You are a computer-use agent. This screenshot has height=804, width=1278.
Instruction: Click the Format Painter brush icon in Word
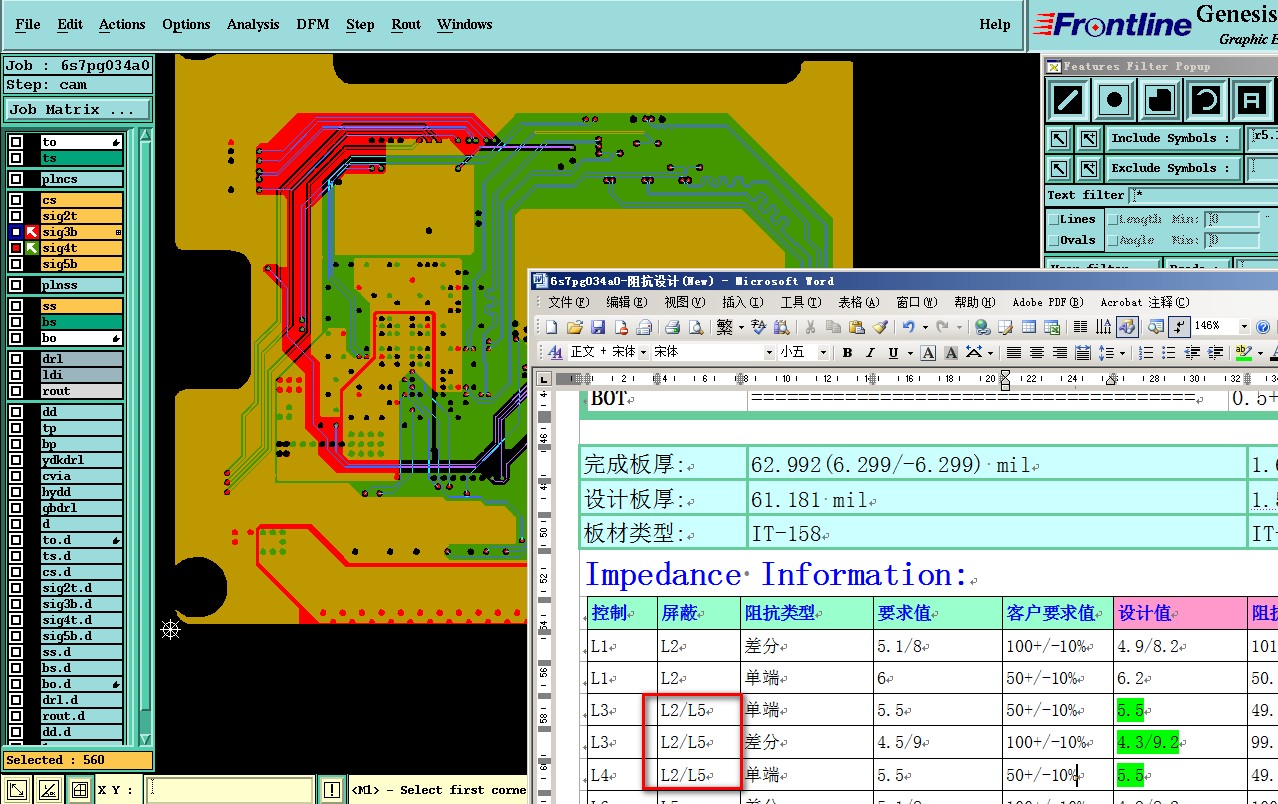click(880, 327)
